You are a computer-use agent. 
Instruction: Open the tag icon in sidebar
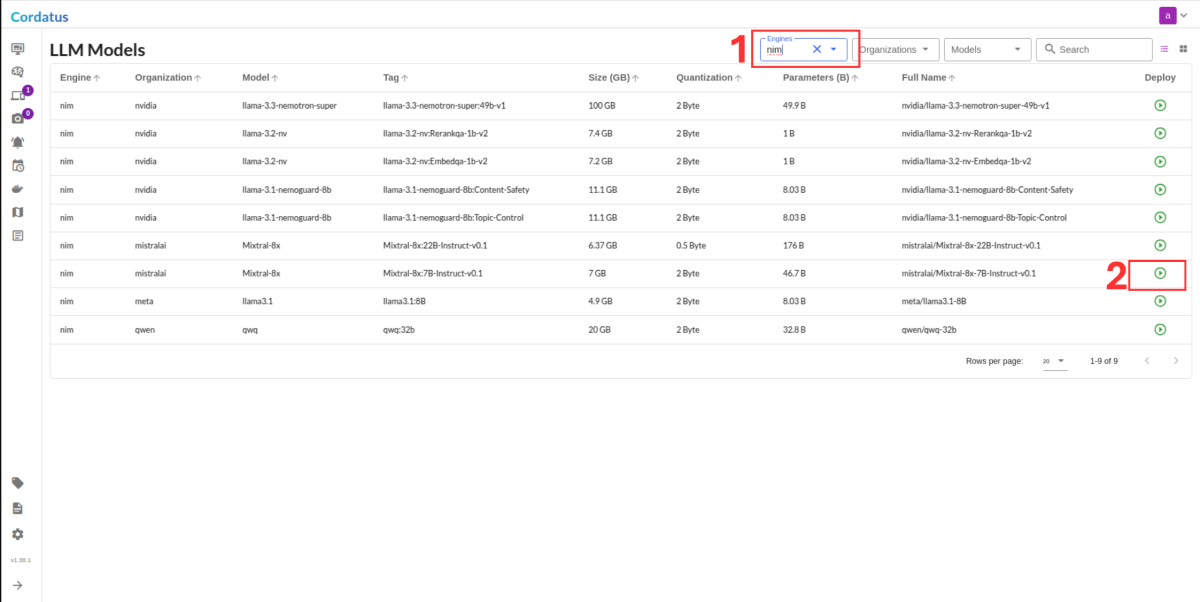[x=17, y=483]
